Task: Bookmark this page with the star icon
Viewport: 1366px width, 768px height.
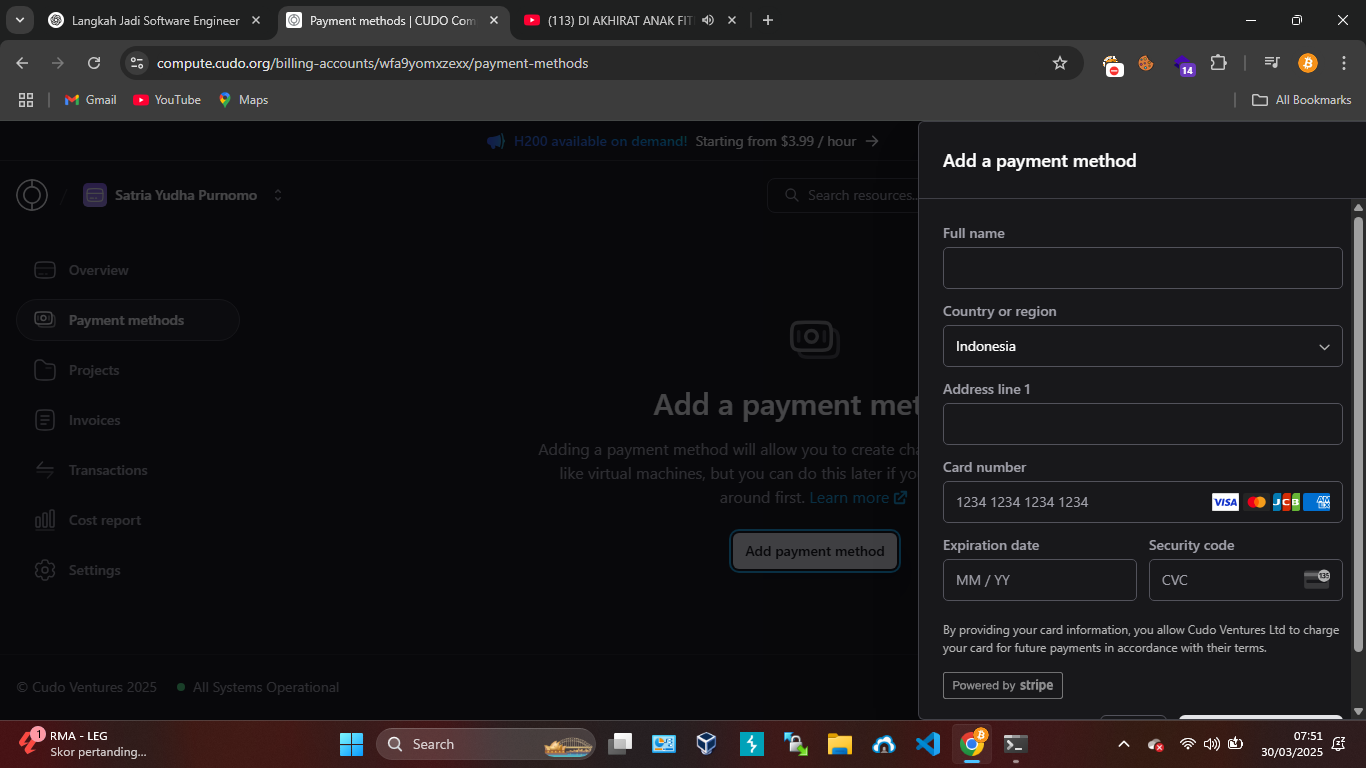Action: coord(1060,63)
